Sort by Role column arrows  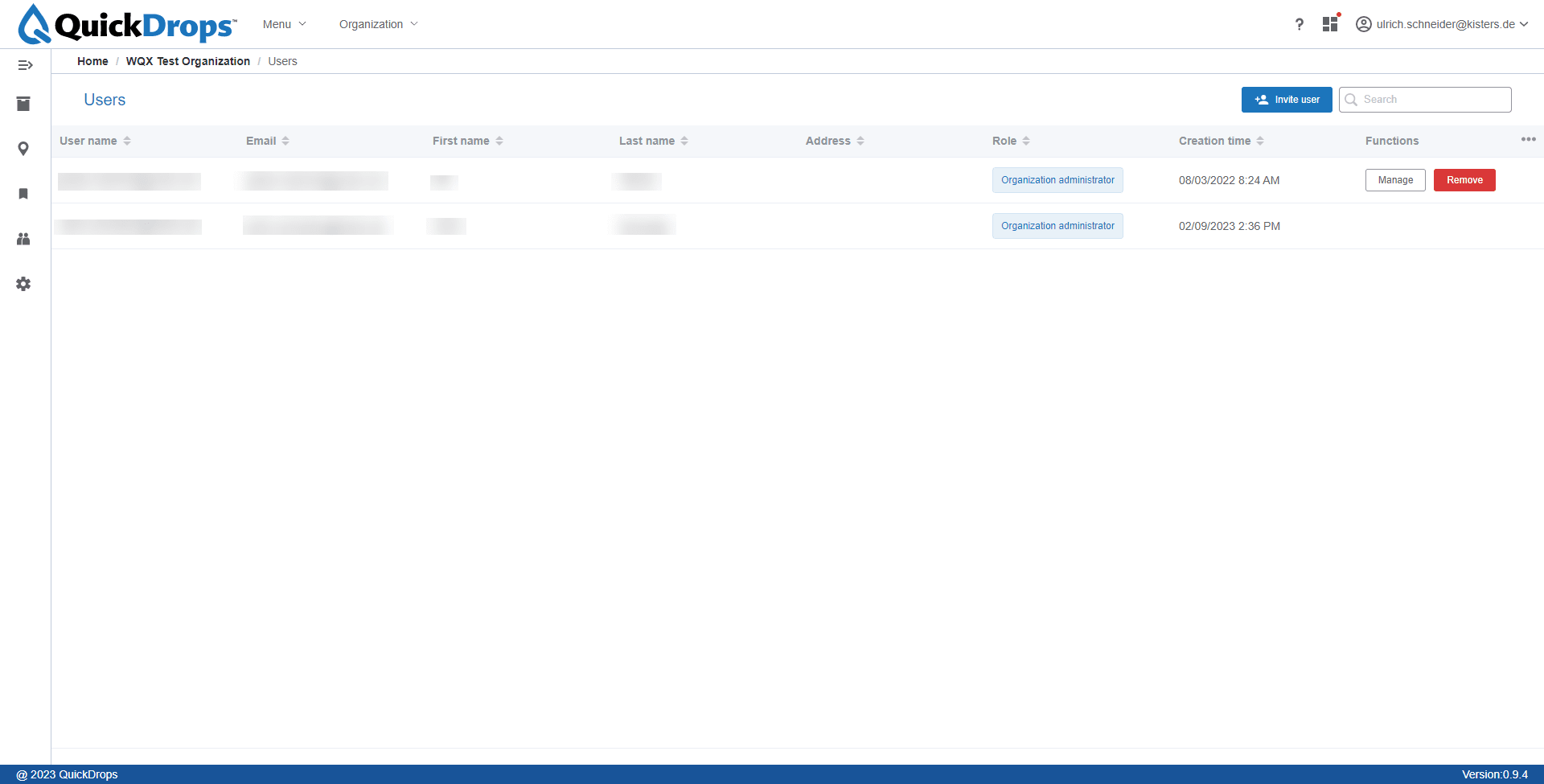[x=1026, y=141]
